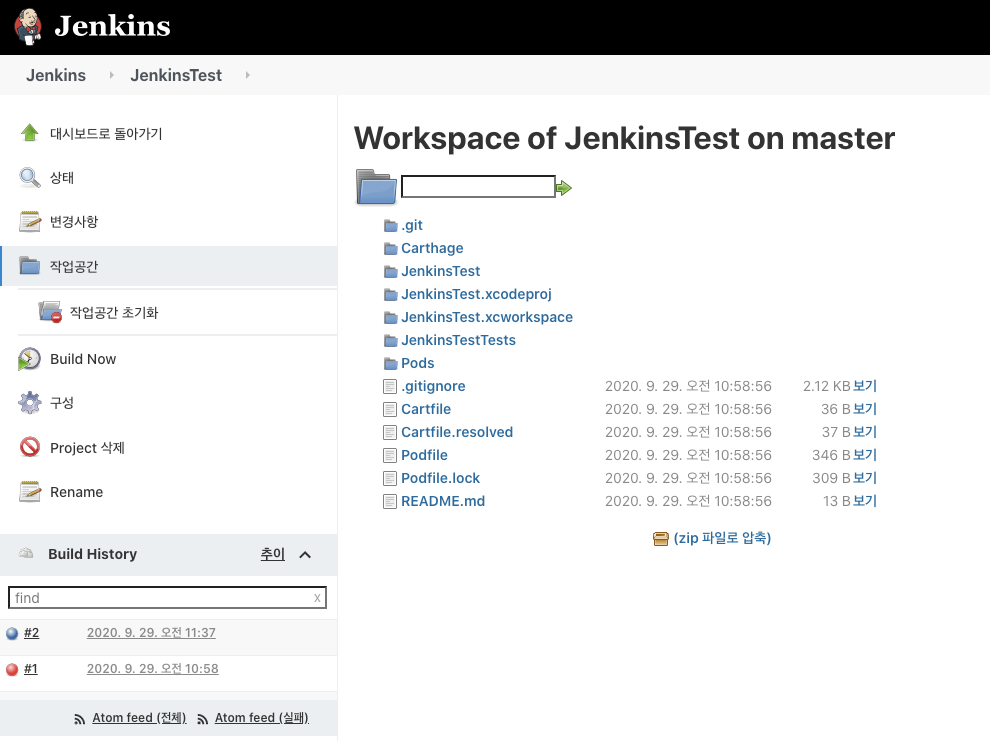
Task: Open the 구성 configuration menu item
Action: [x=62, y=403]
